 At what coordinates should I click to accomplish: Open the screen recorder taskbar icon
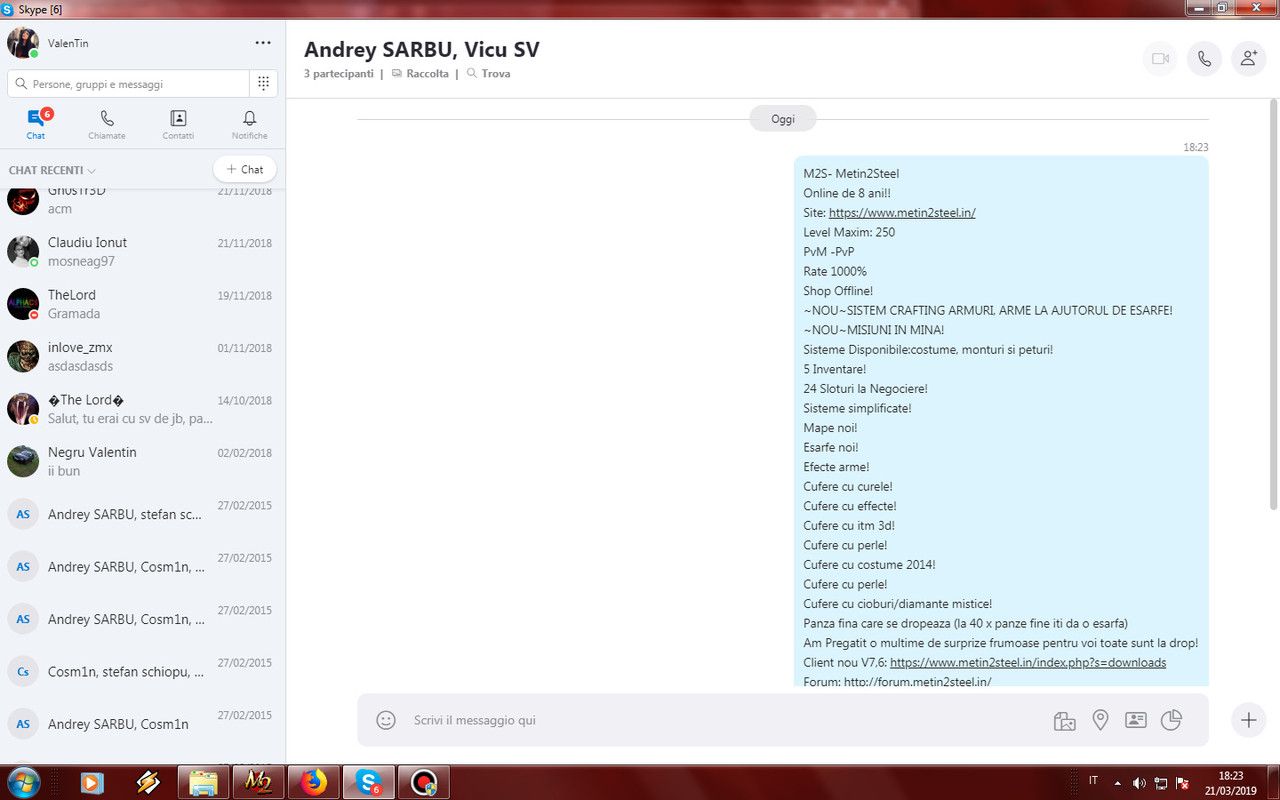(x=424, y=783)
